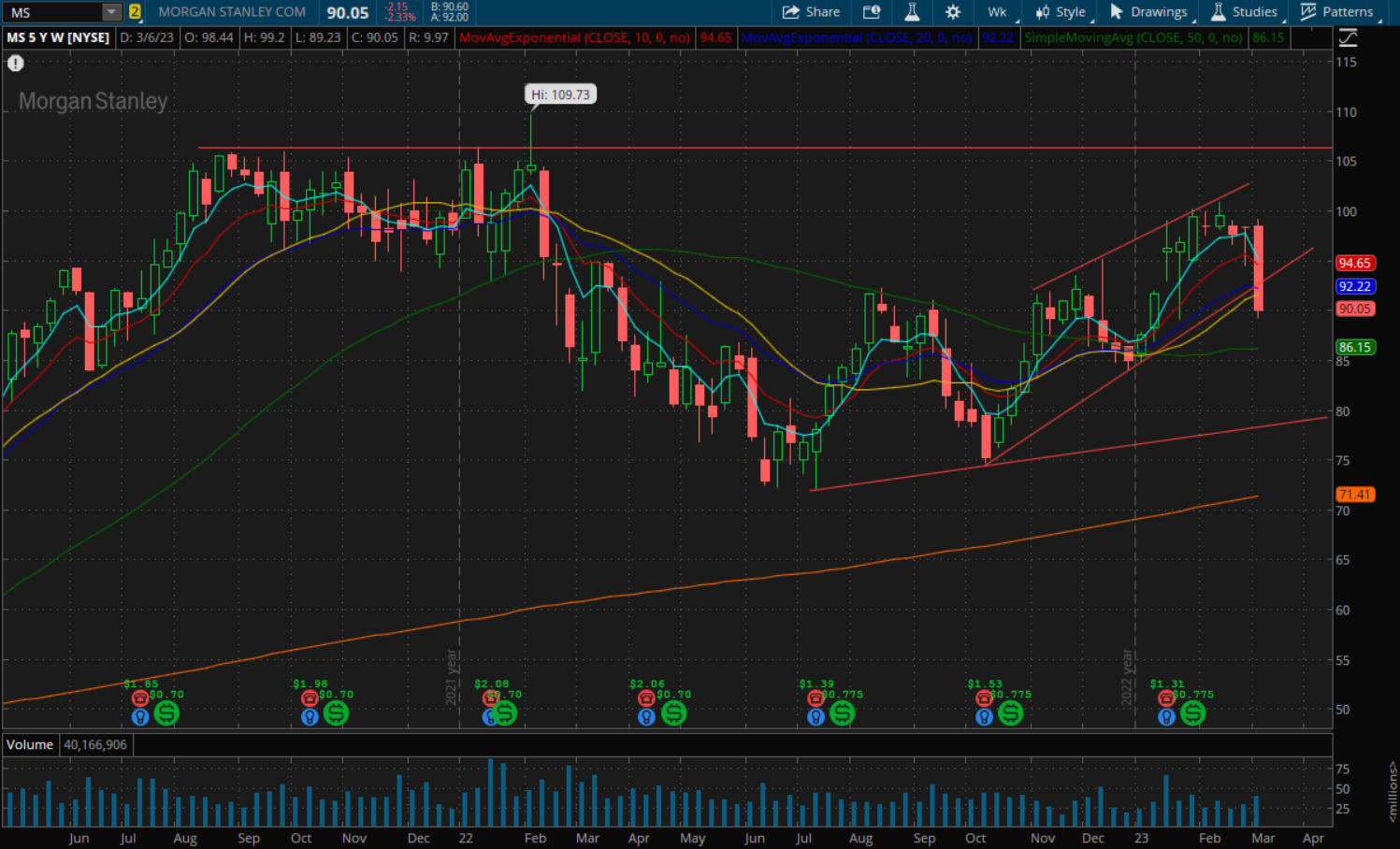Click the blue lightbulb icon under $2.06
The height and width of the screenshot is (849, 1400).
point(645,717)
